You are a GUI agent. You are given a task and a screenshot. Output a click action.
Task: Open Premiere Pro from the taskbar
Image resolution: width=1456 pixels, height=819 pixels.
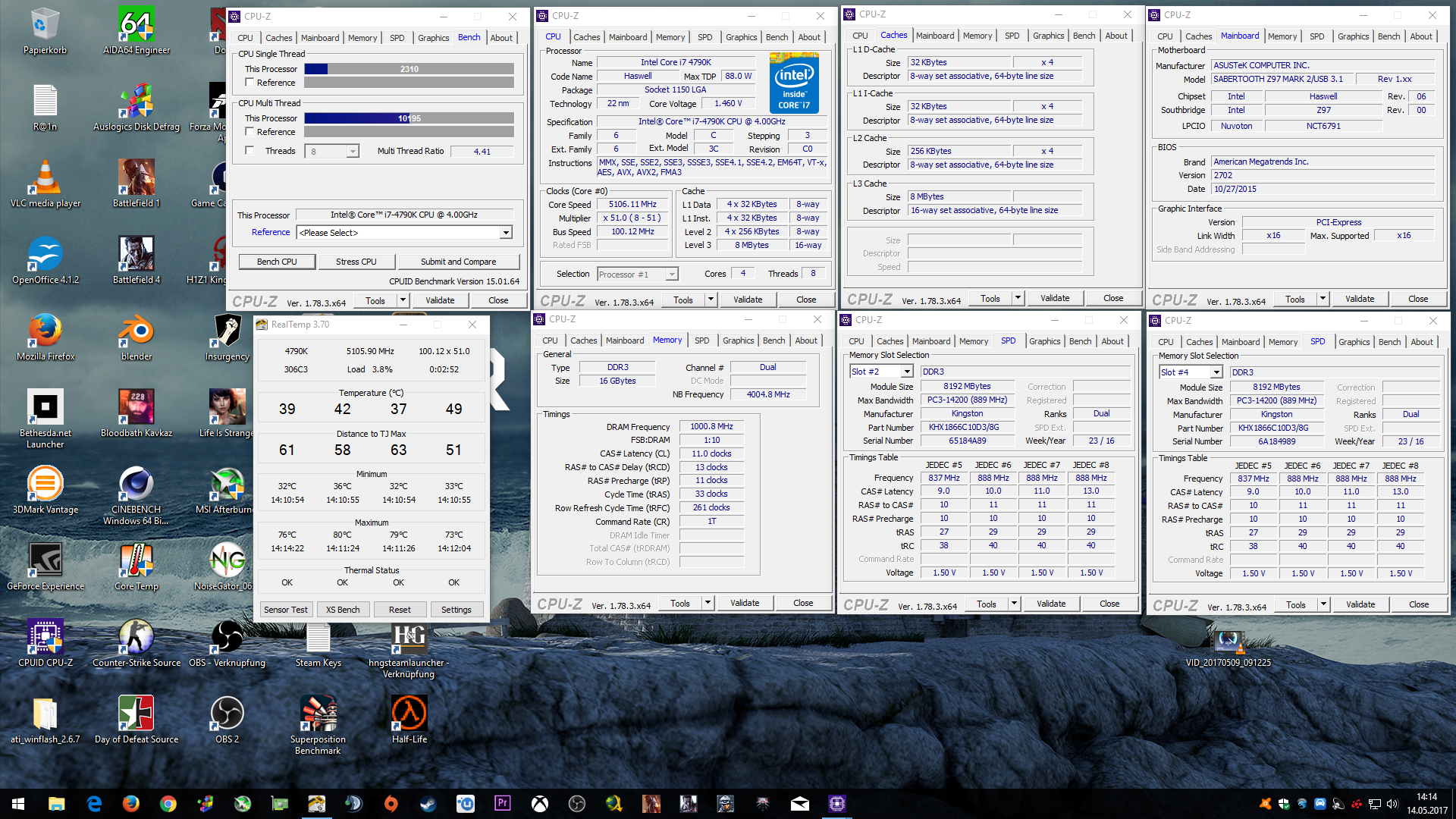point(502,804)
